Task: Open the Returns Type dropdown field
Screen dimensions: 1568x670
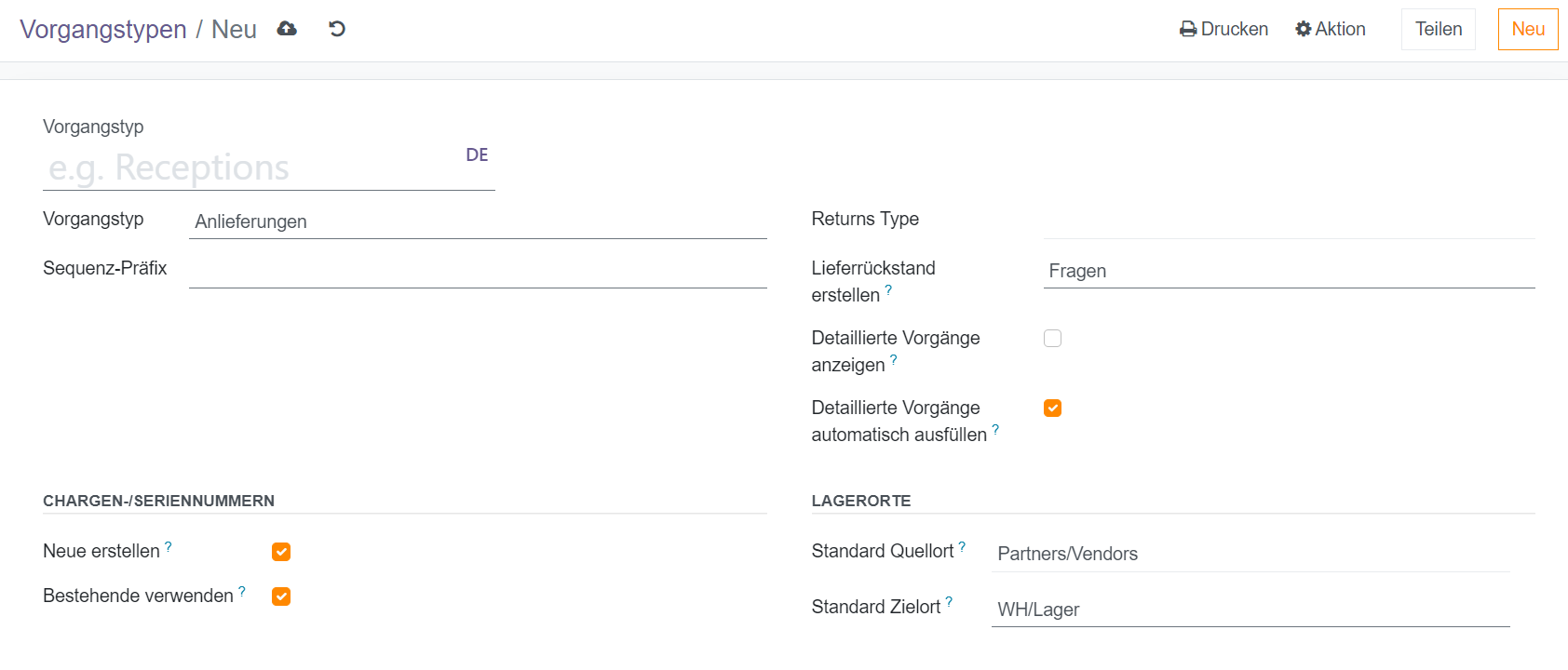Action: click(1289, 221)
